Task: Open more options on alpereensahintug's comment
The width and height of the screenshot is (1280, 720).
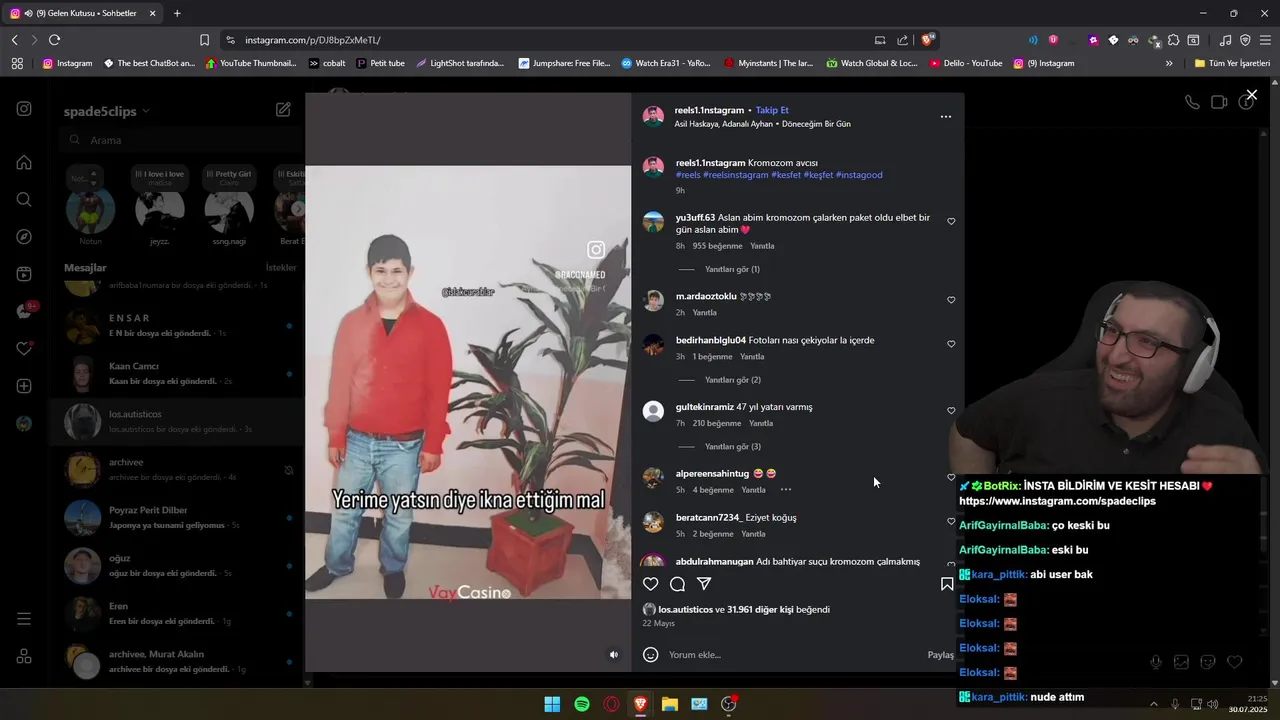Action: coord(786,490)
